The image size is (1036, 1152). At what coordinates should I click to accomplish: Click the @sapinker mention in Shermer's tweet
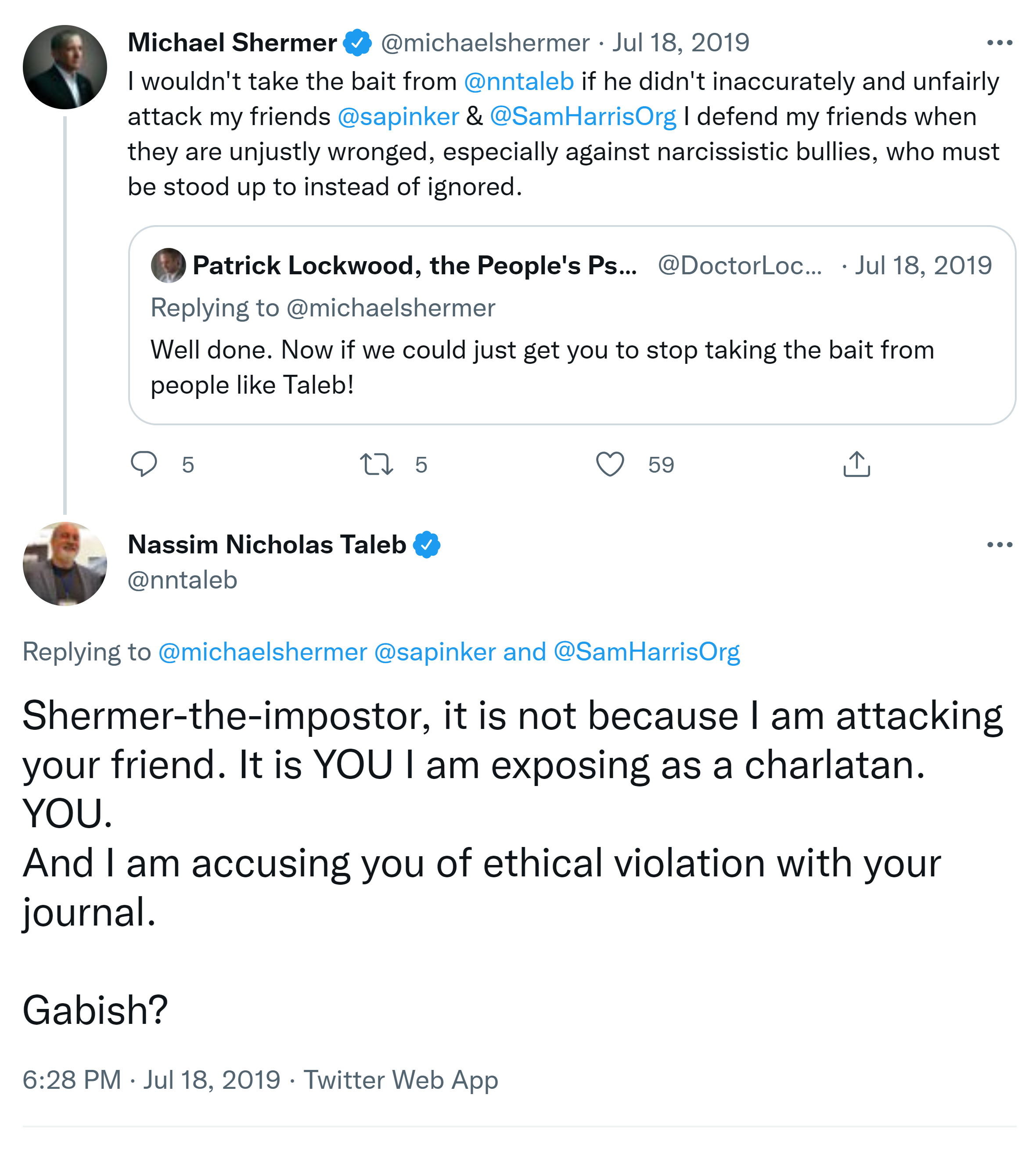[x=398, y=117]
